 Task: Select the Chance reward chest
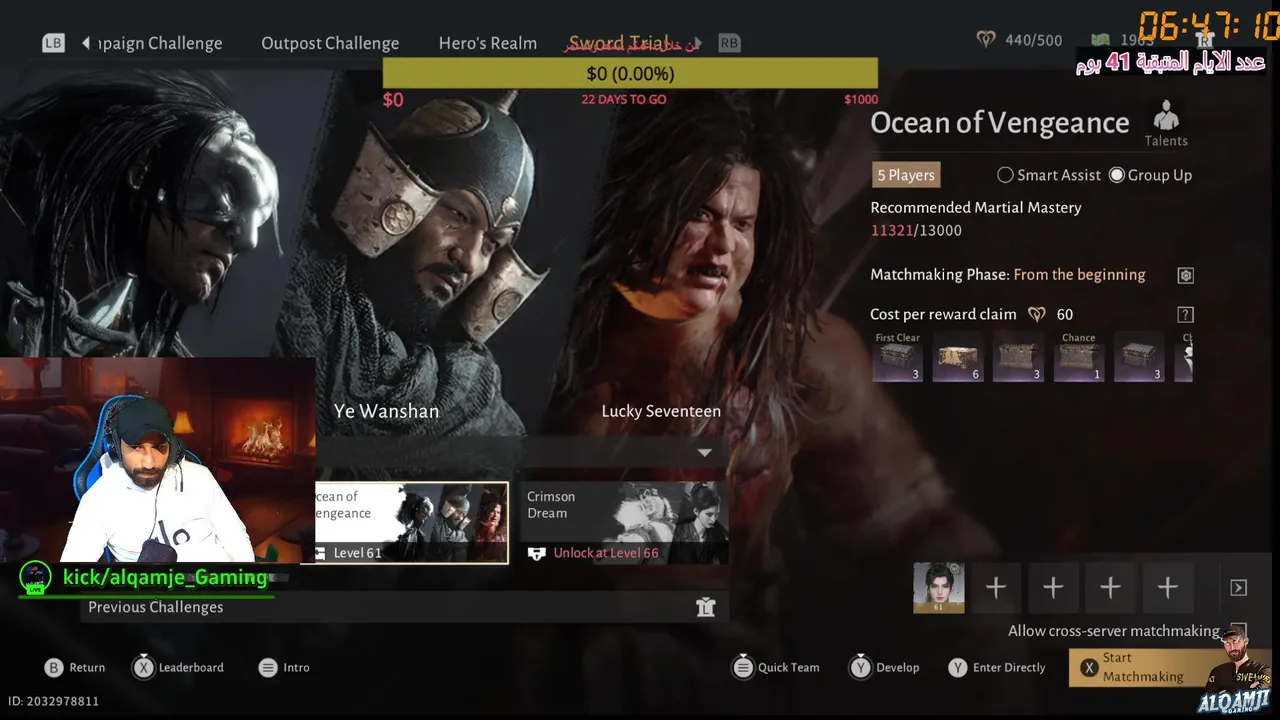[1079, 357]
